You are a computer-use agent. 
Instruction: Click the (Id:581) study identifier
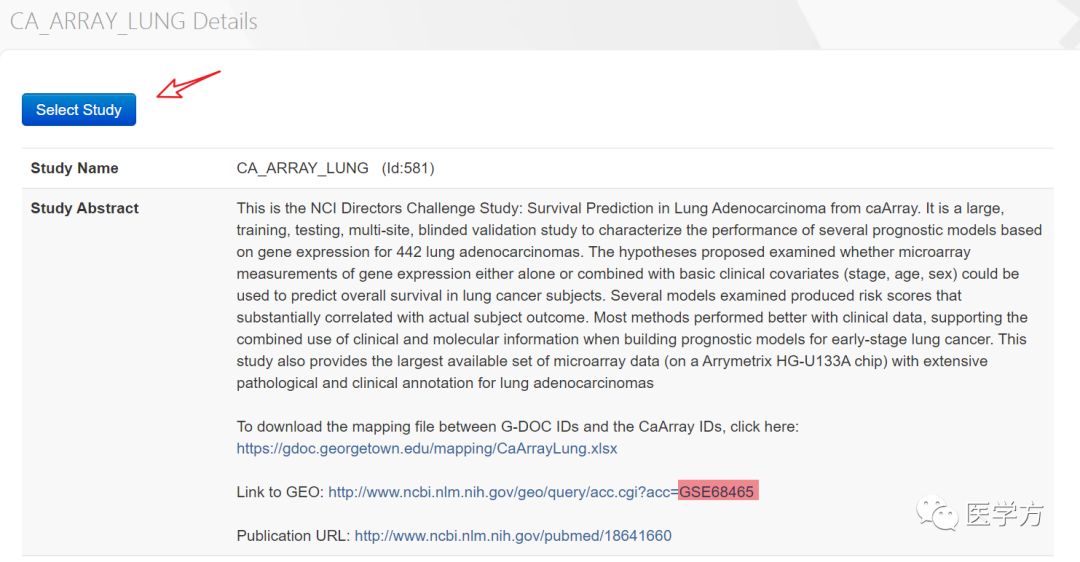(408, 168)
